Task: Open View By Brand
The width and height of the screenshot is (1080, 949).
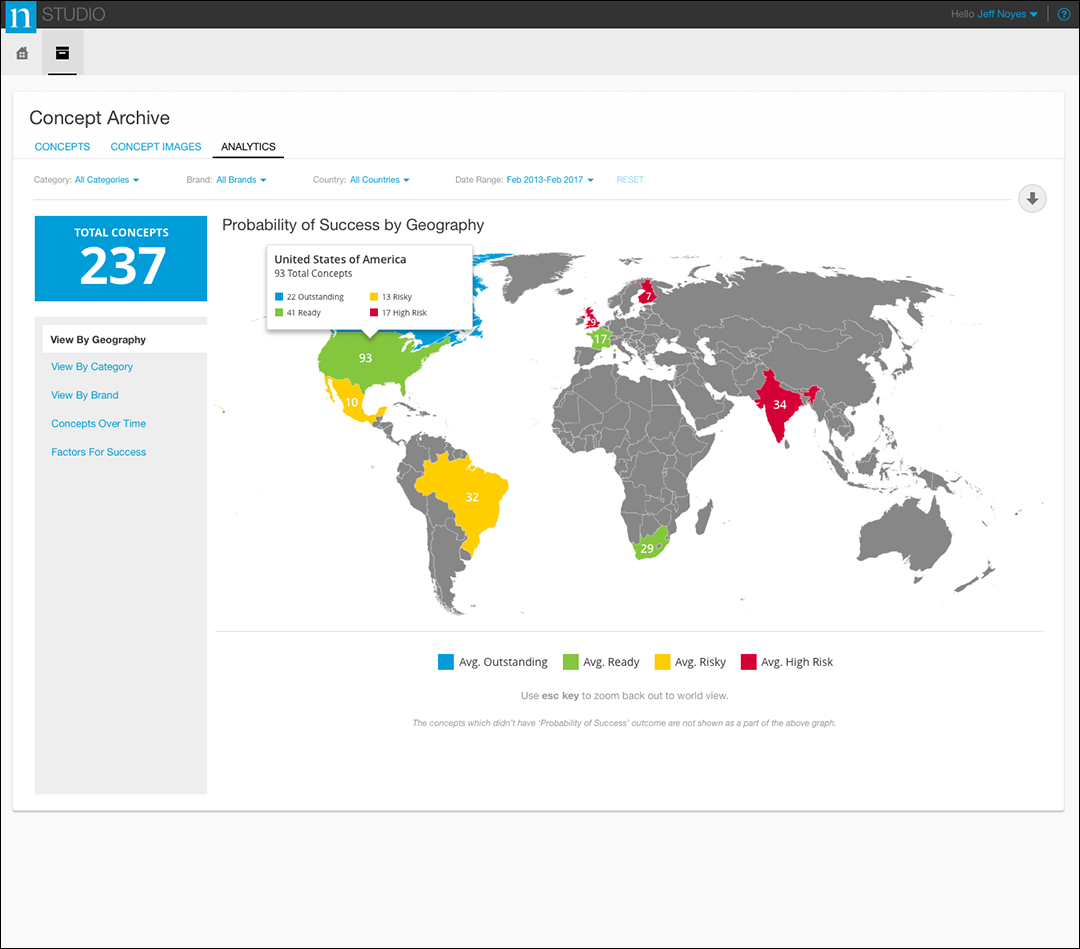Action: point(85,395)
